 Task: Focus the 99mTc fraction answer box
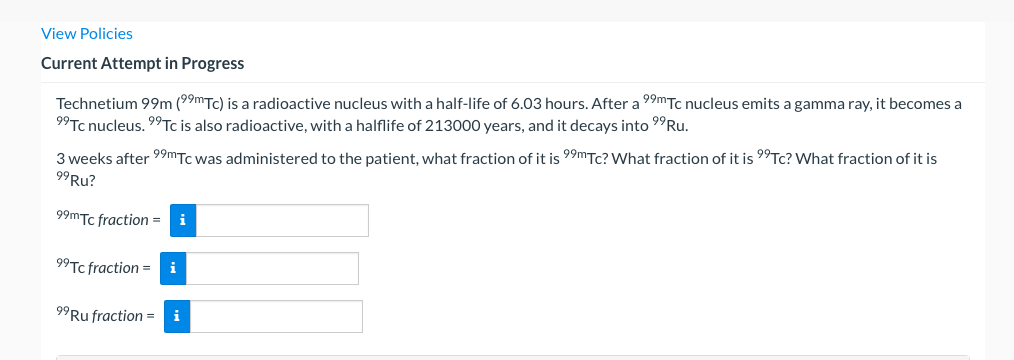click(x=282, y=220)
